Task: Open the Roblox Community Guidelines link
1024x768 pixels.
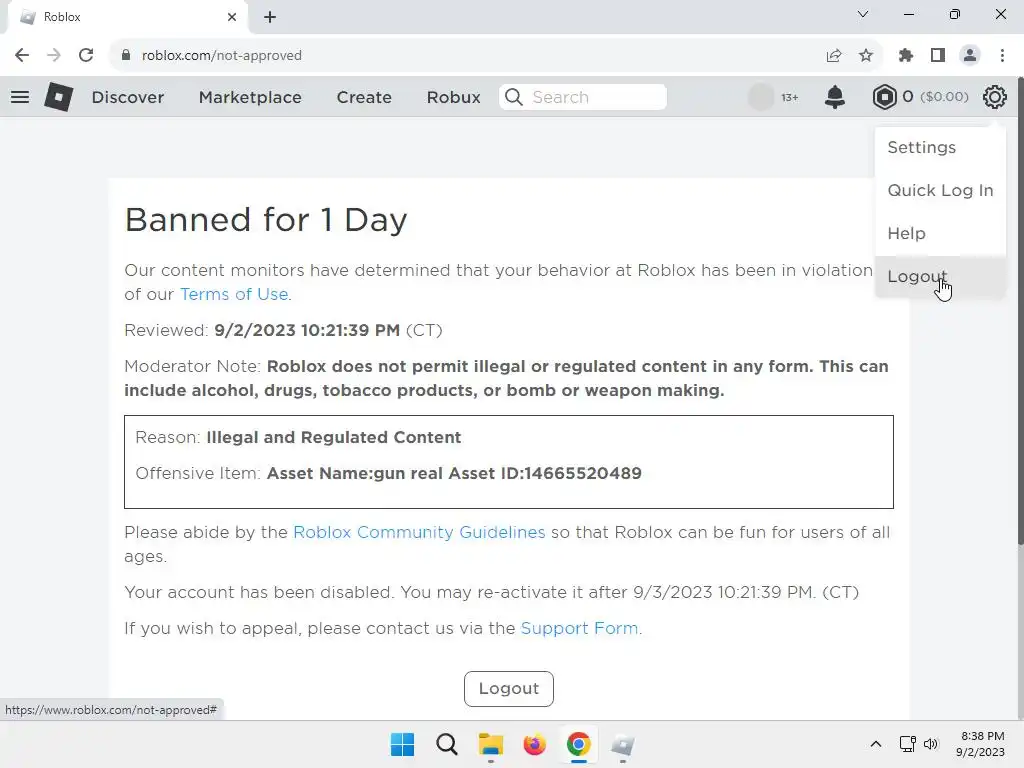Action: point(419,532)
